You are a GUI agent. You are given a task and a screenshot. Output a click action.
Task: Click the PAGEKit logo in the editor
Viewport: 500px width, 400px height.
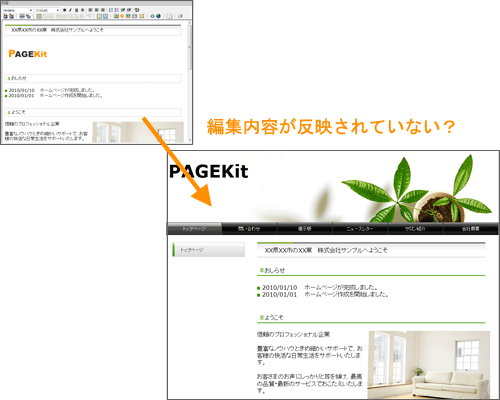28,54
